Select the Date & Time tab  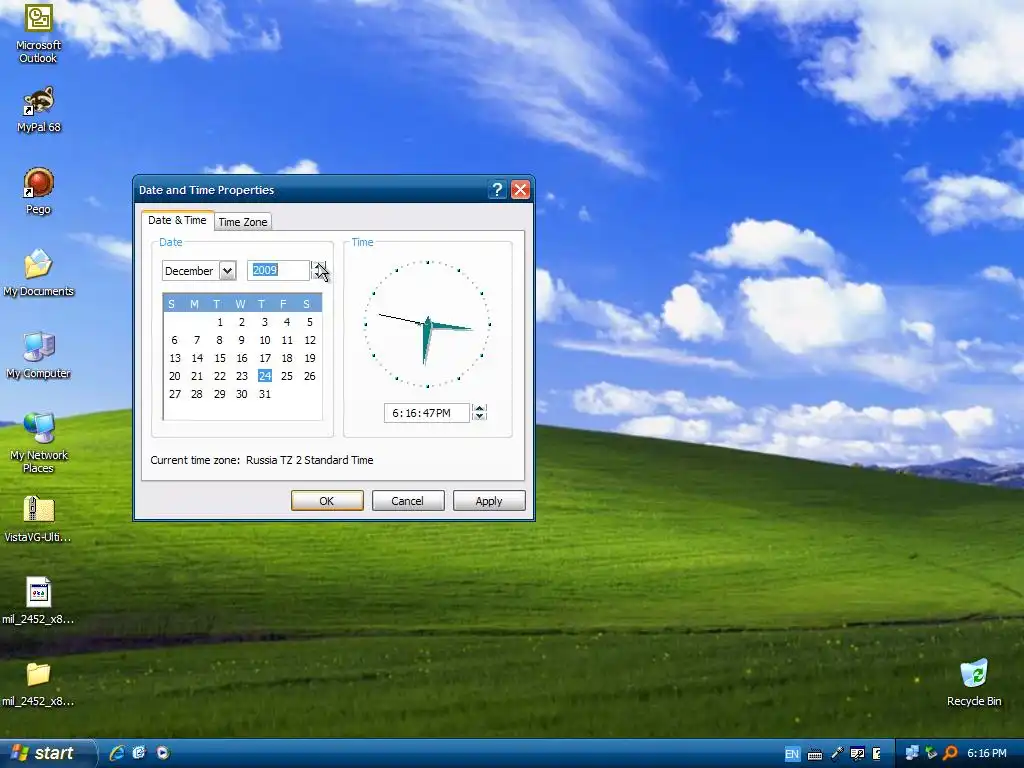pyautogui.click(x=177, y=220)
